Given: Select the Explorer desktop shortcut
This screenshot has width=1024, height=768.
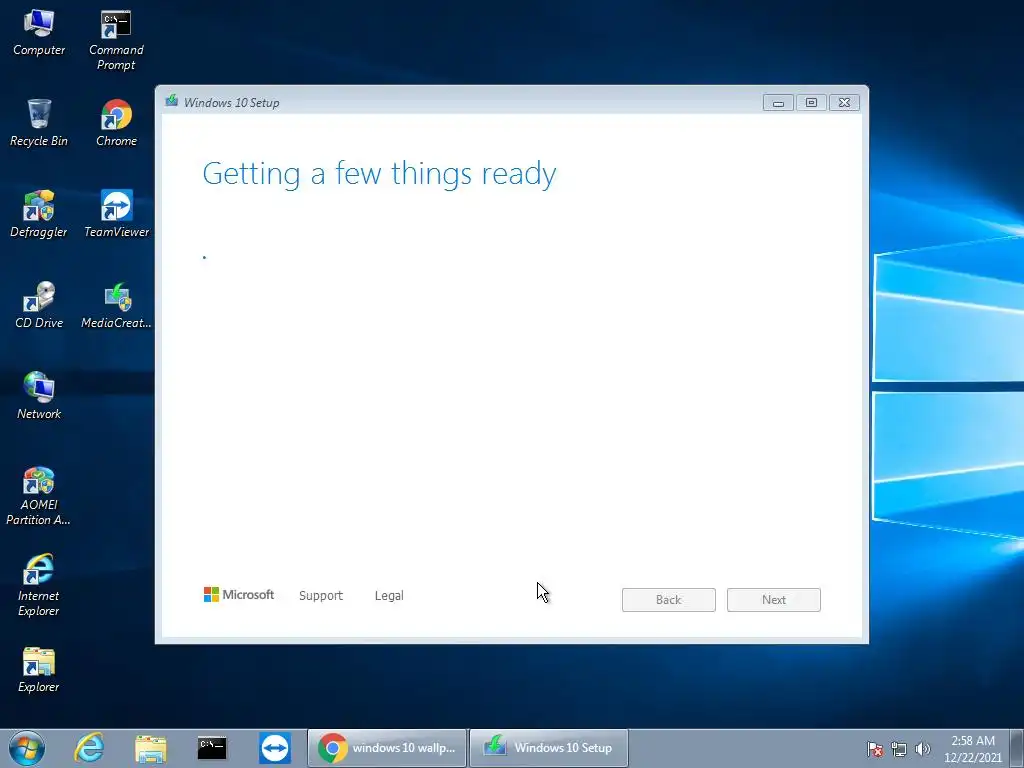Looking at the screenshot, I should pos(39,669).
